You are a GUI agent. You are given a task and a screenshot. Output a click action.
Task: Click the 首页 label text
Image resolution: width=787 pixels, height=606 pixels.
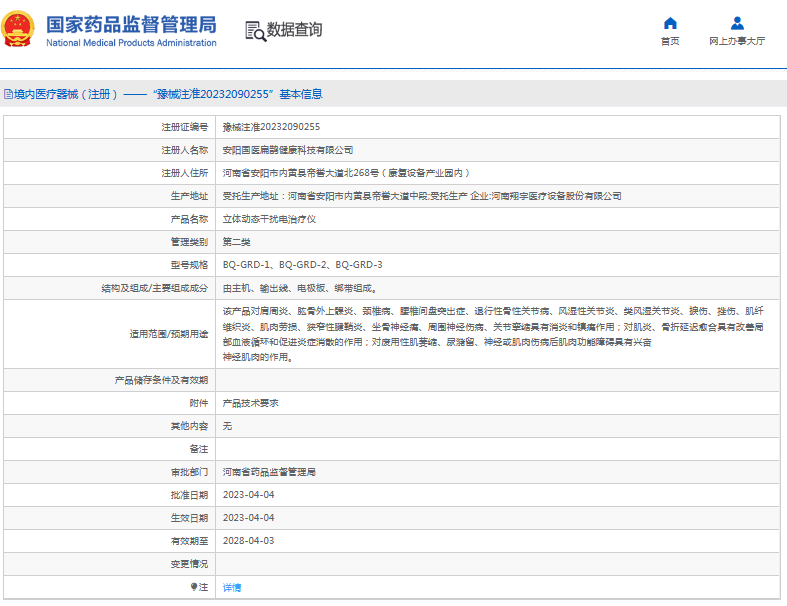[670, 41]
